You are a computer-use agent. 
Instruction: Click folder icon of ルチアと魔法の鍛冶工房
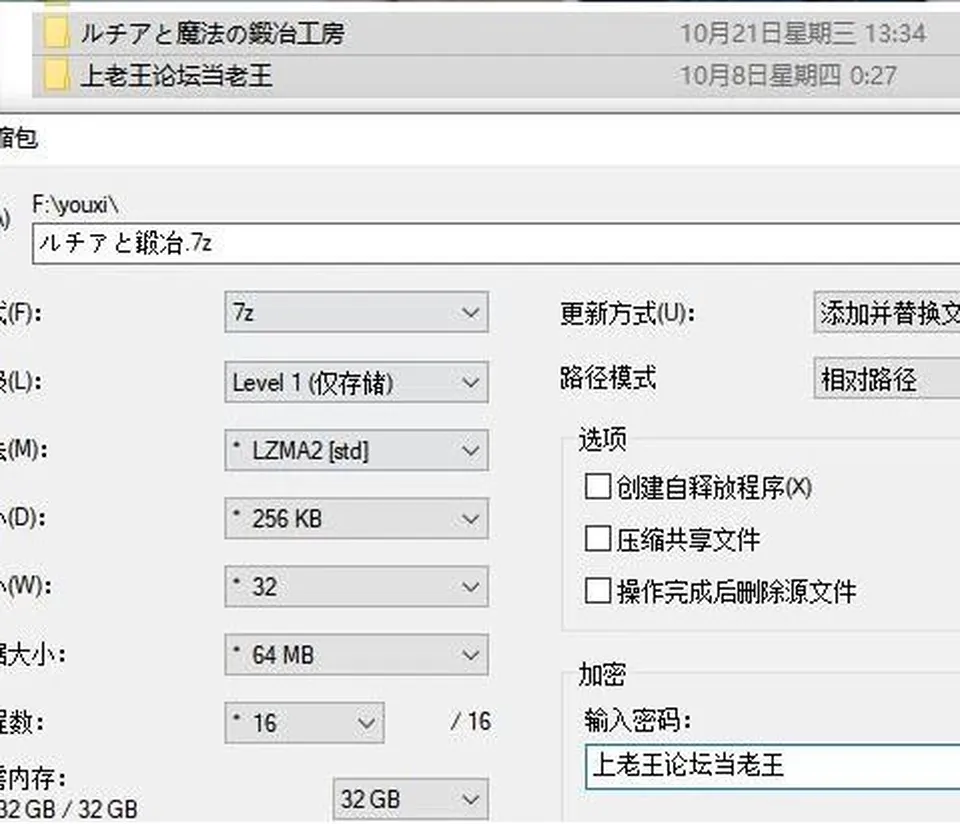[56, 33]
